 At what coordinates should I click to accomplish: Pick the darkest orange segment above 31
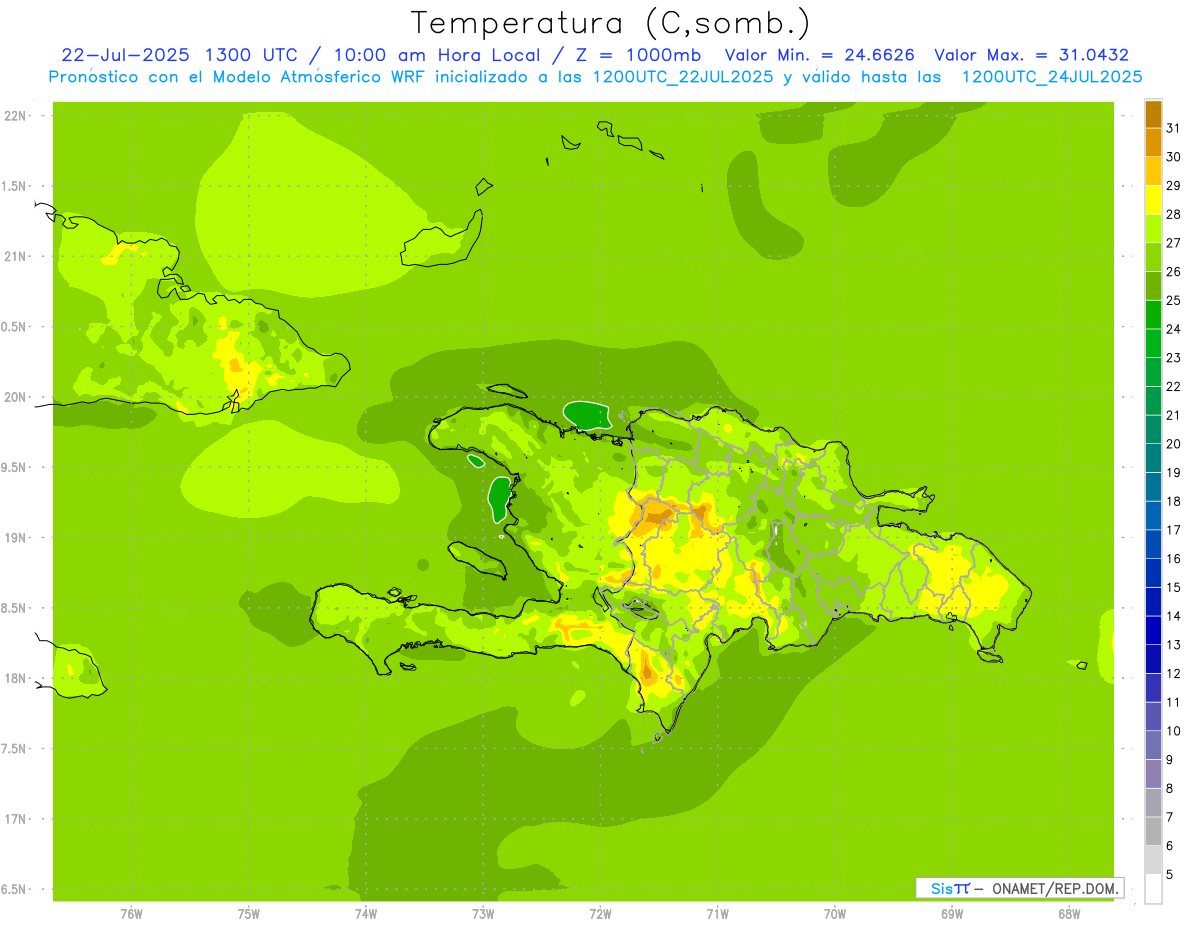point(1153,114)
